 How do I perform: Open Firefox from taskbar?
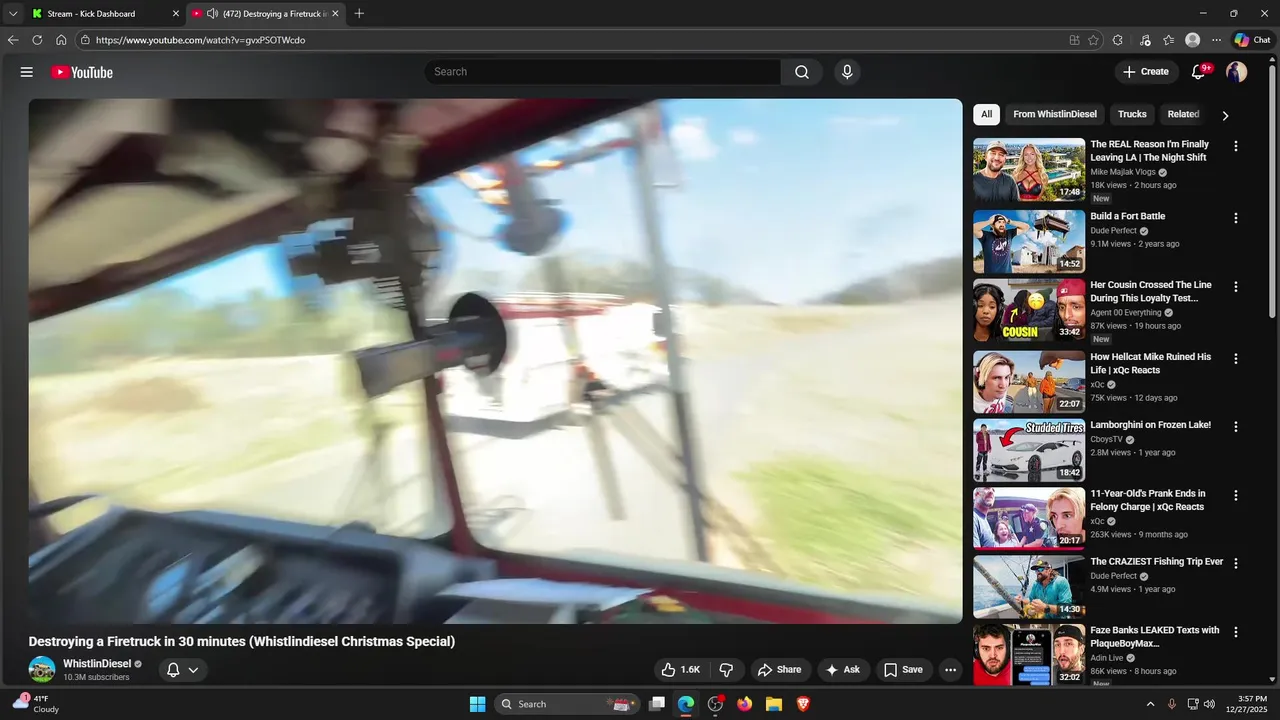744,704
